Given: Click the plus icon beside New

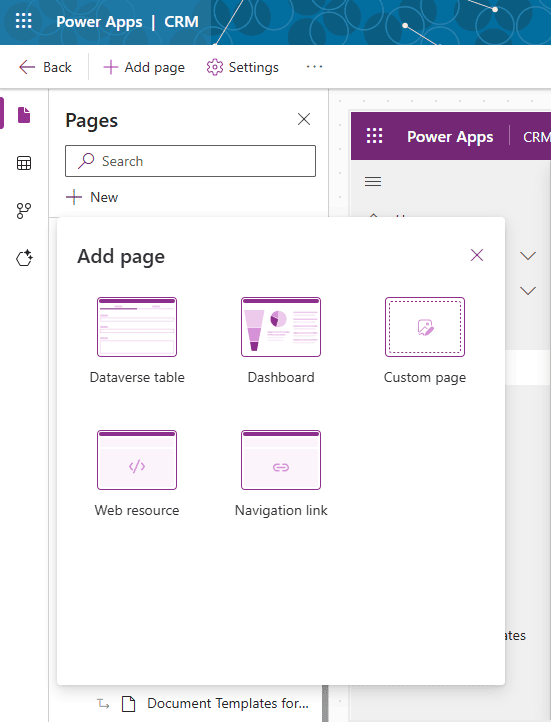Looking at the screenshot, I should coord(74,198).
